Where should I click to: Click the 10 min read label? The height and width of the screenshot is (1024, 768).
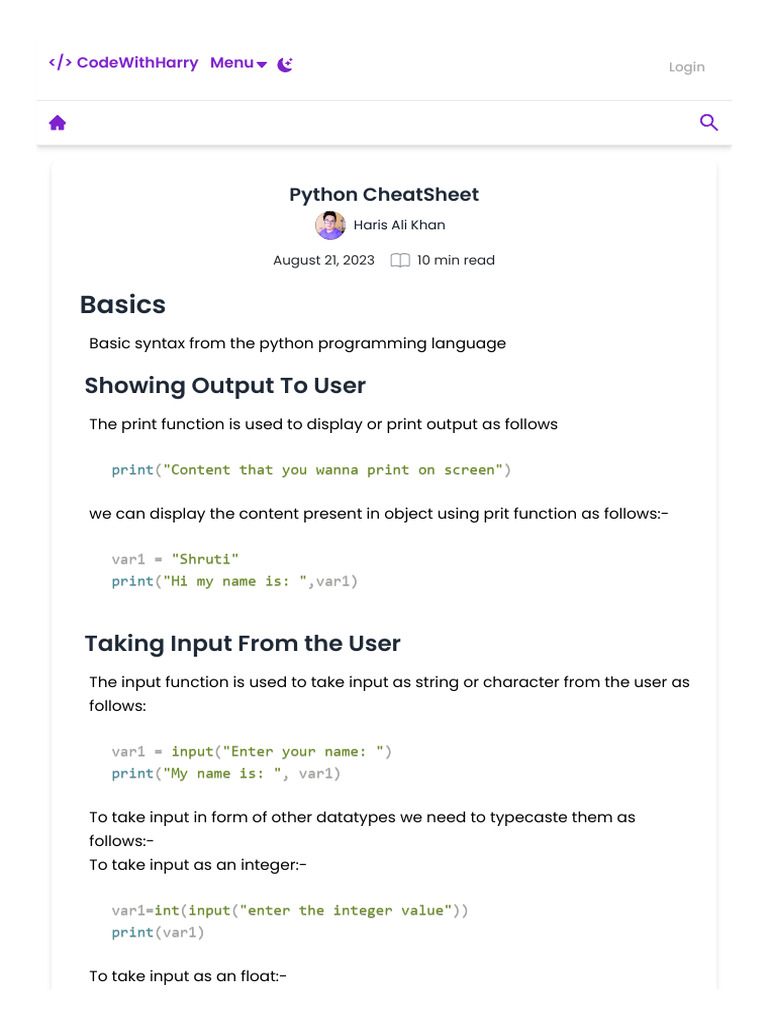455,260
